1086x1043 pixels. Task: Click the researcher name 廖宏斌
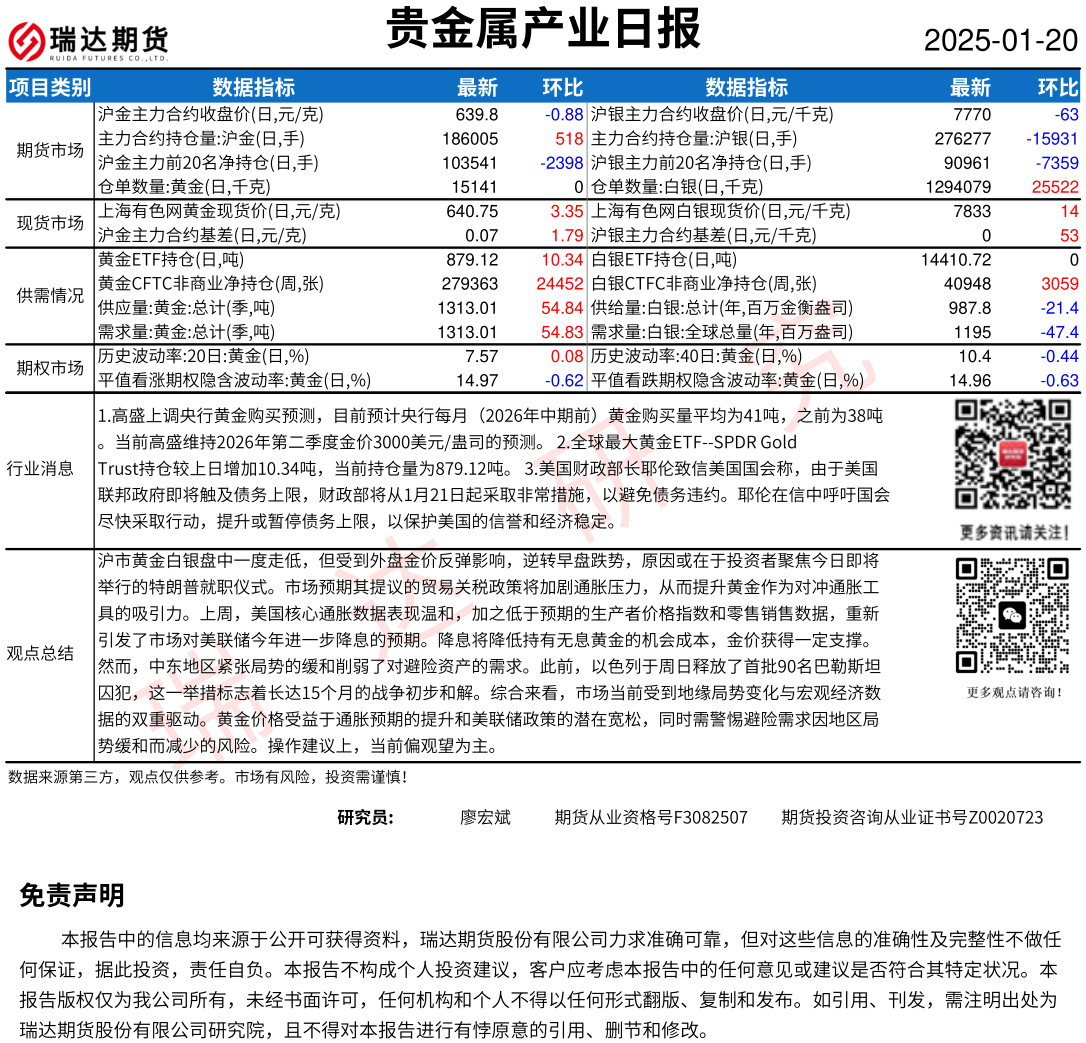tap(485, 817)
